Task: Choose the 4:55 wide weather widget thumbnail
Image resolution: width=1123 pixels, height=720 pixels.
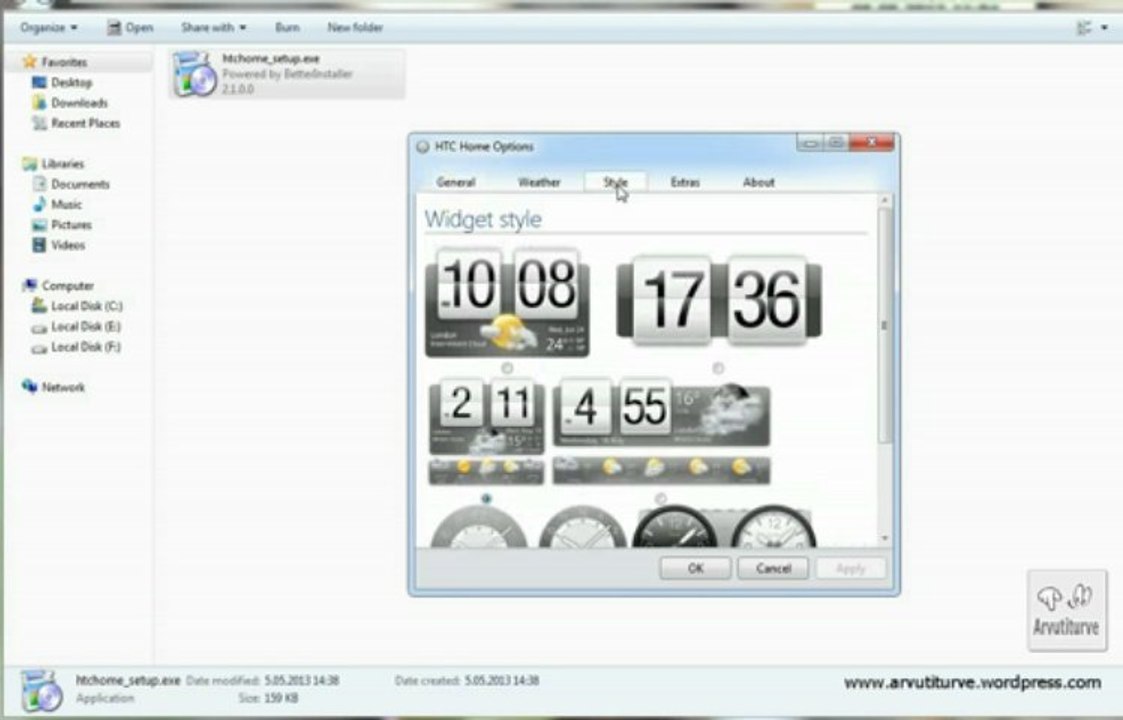Action: coord(661,431)
